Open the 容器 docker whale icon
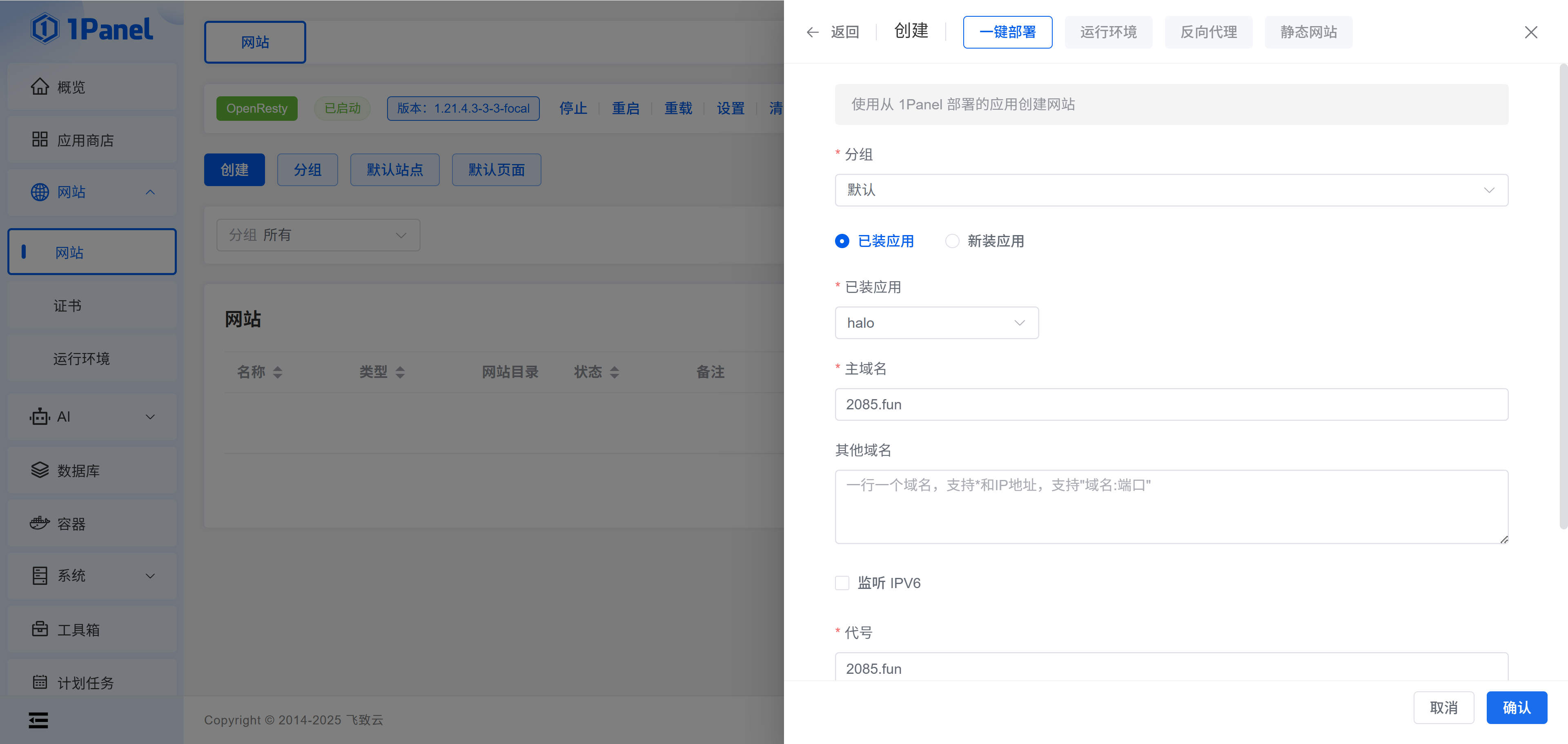 pyautogui.click(x=40, y=523)
